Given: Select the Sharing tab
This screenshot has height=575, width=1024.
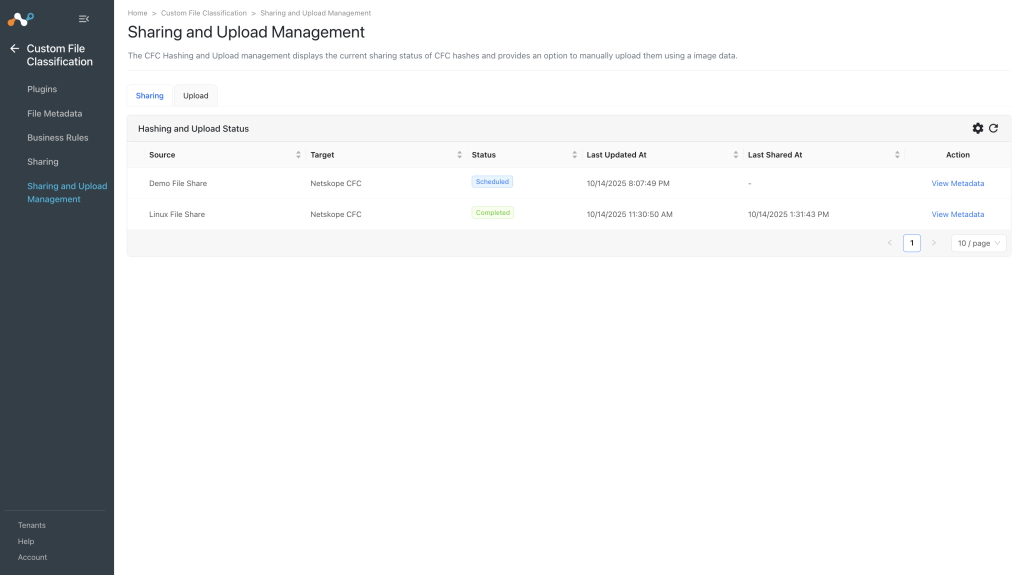Looking at the screenshot, I should [150, 95].
